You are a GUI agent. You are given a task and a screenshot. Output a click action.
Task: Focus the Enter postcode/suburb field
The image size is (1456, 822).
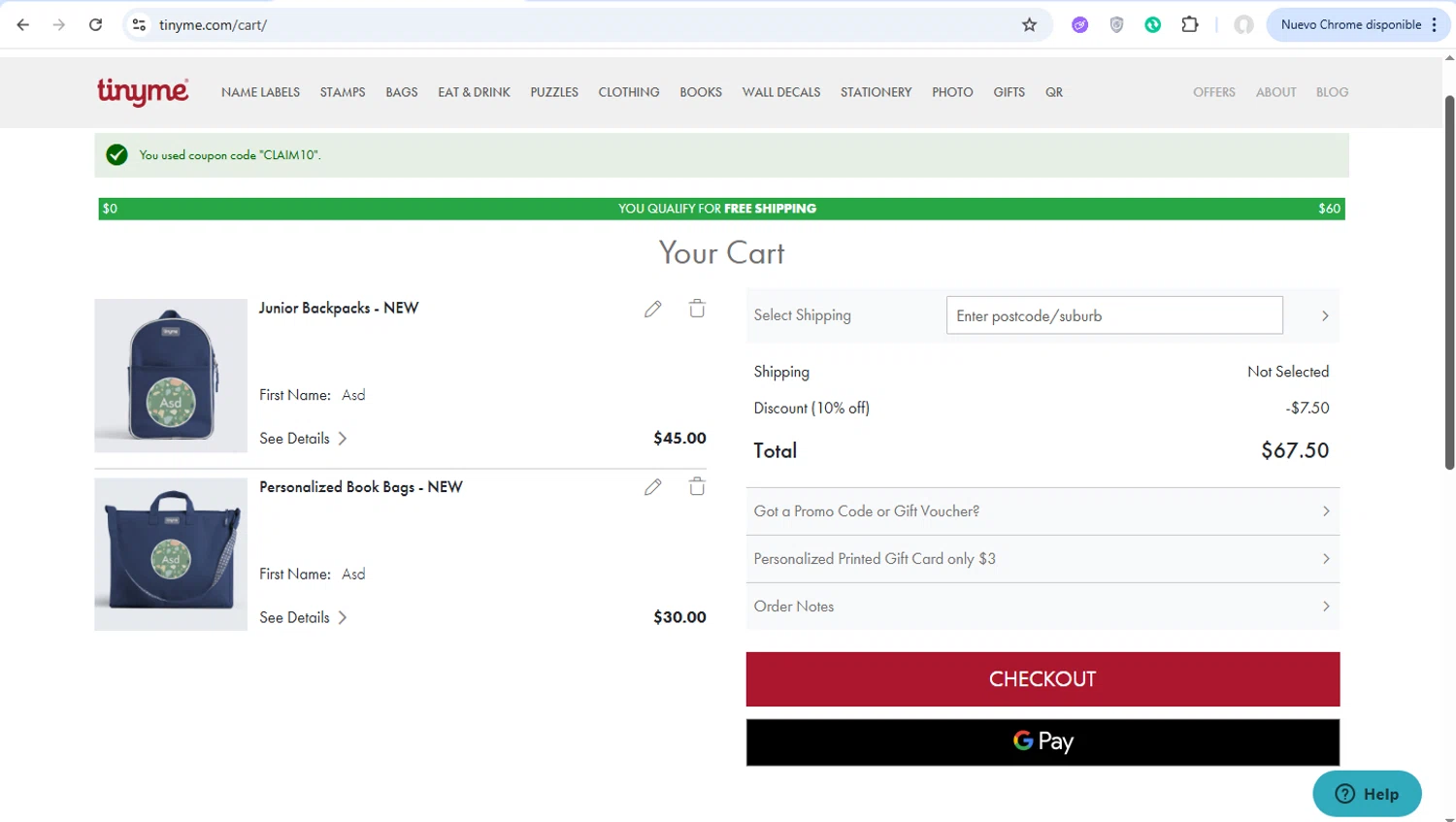(x=1114, y=316)
